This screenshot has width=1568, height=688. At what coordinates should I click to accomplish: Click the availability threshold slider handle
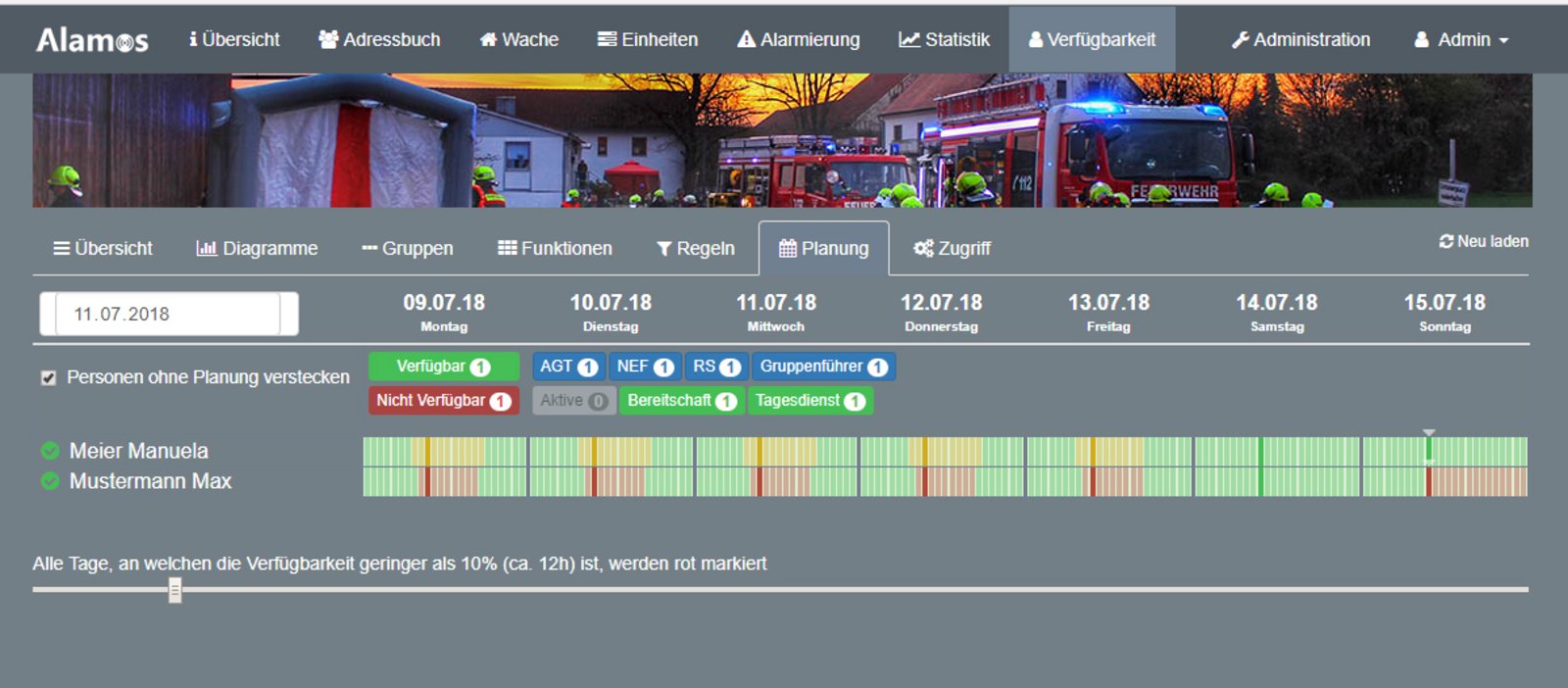174,590
